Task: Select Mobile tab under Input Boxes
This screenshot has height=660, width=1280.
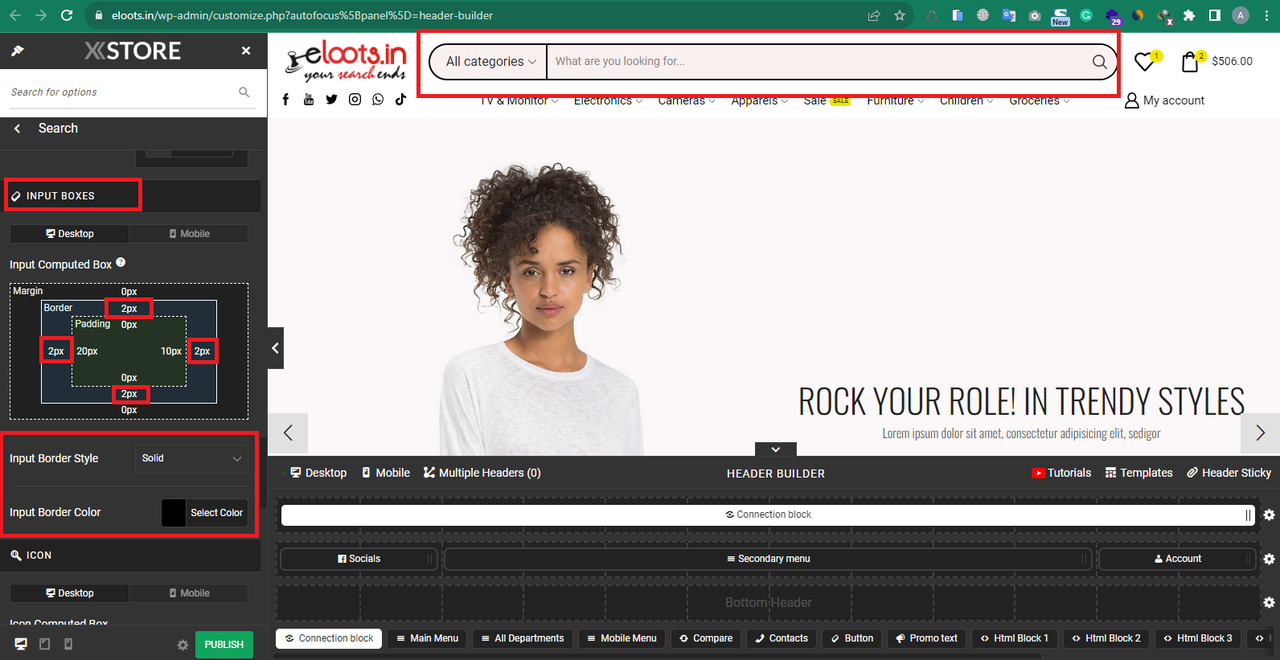Action: point(188,233)
